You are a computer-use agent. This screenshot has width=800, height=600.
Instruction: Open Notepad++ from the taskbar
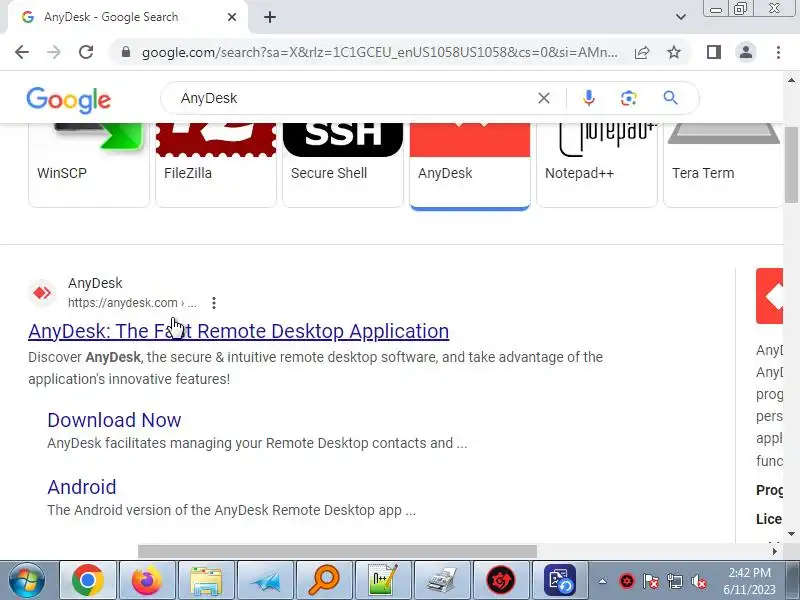pos(384,580)
